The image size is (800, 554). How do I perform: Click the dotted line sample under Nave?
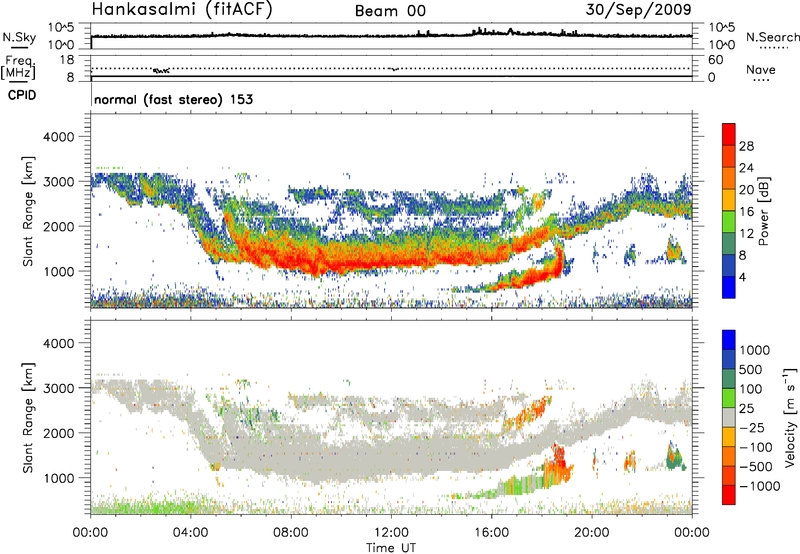click(761, 80)
